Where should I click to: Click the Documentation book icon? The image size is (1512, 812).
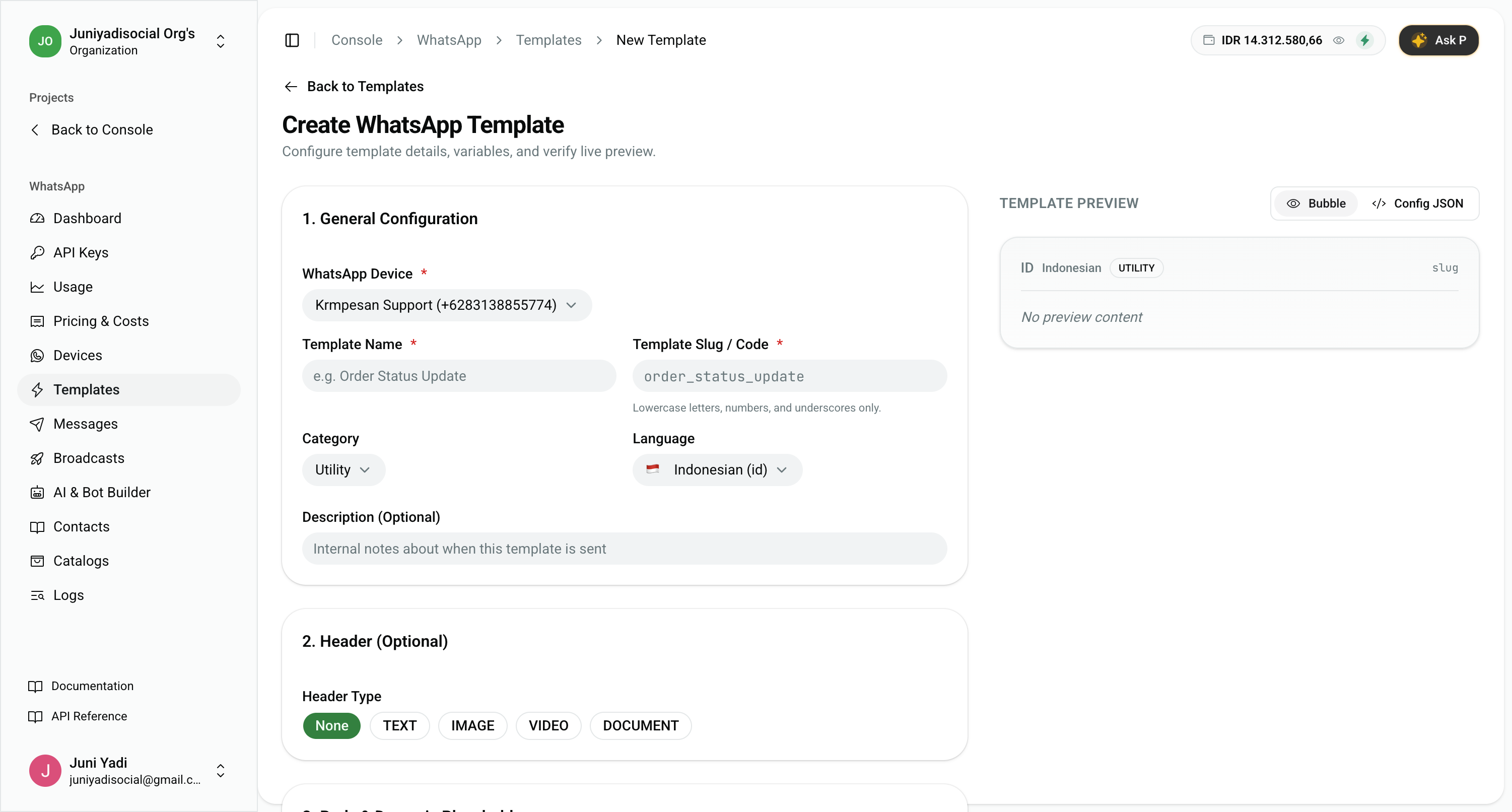point(35,687)
